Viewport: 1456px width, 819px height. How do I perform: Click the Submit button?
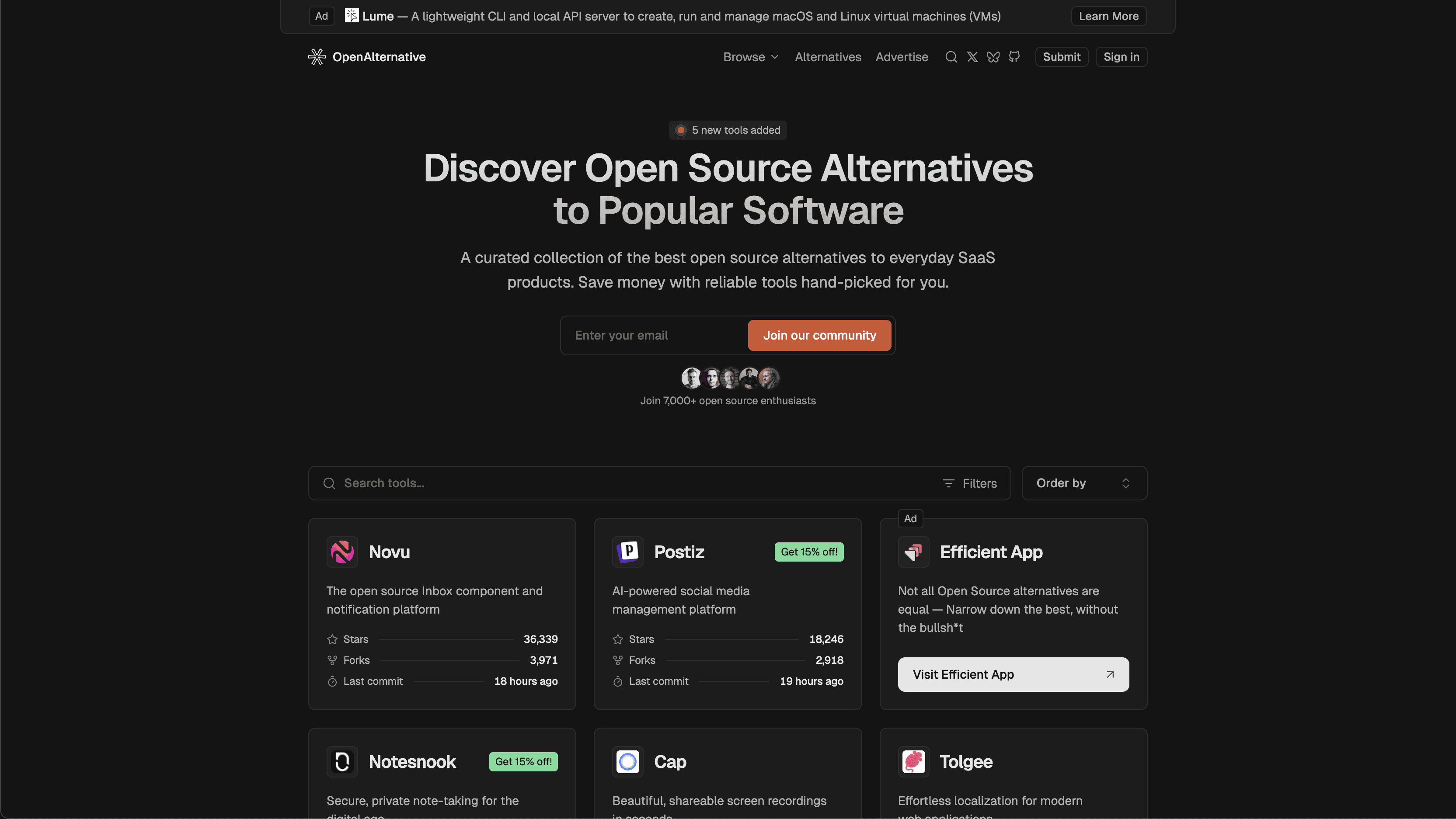[x=1062, y=57]
